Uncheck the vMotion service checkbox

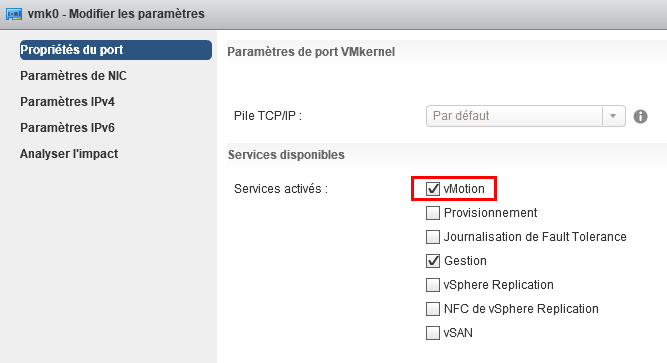(x=433, y=189)
